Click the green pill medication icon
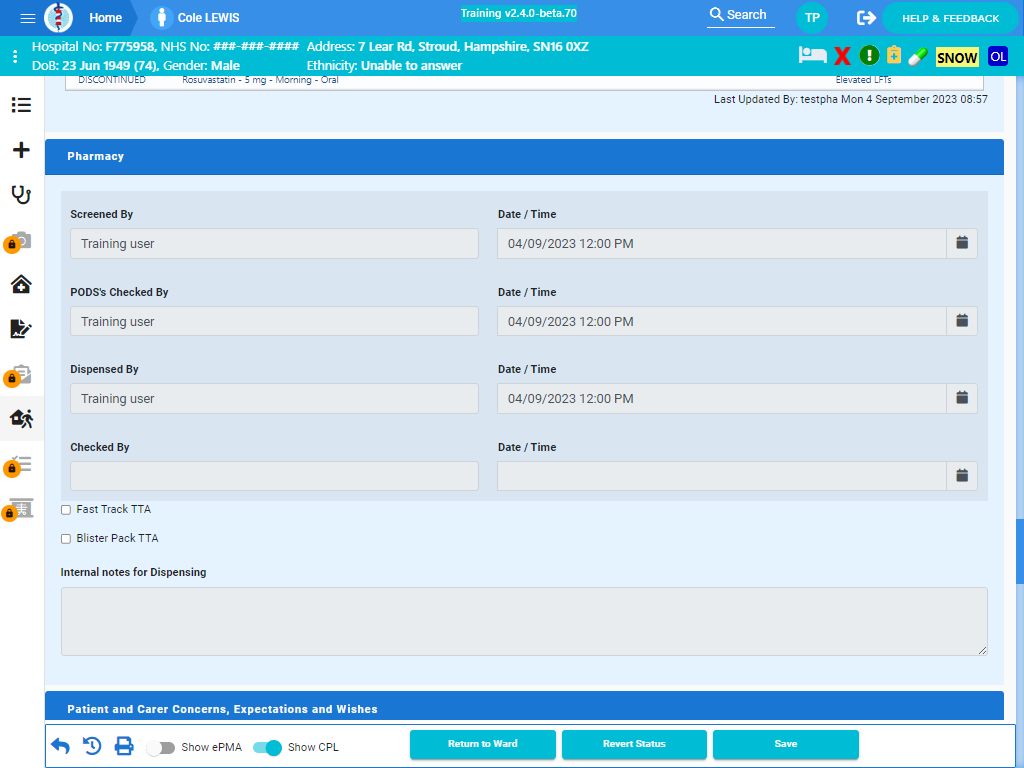Image resolution: width=1024 pixels, height=768 pixels. pos(918,56)
